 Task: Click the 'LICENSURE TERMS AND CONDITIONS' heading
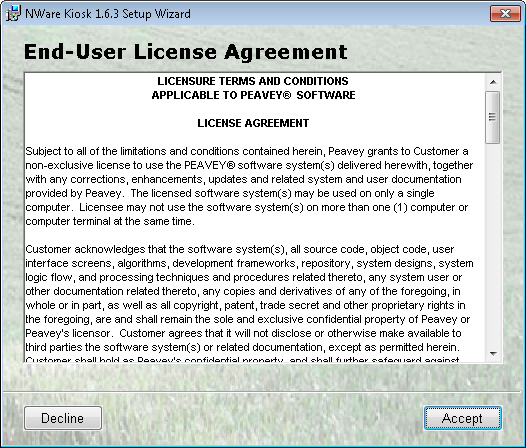click(253, 81)
